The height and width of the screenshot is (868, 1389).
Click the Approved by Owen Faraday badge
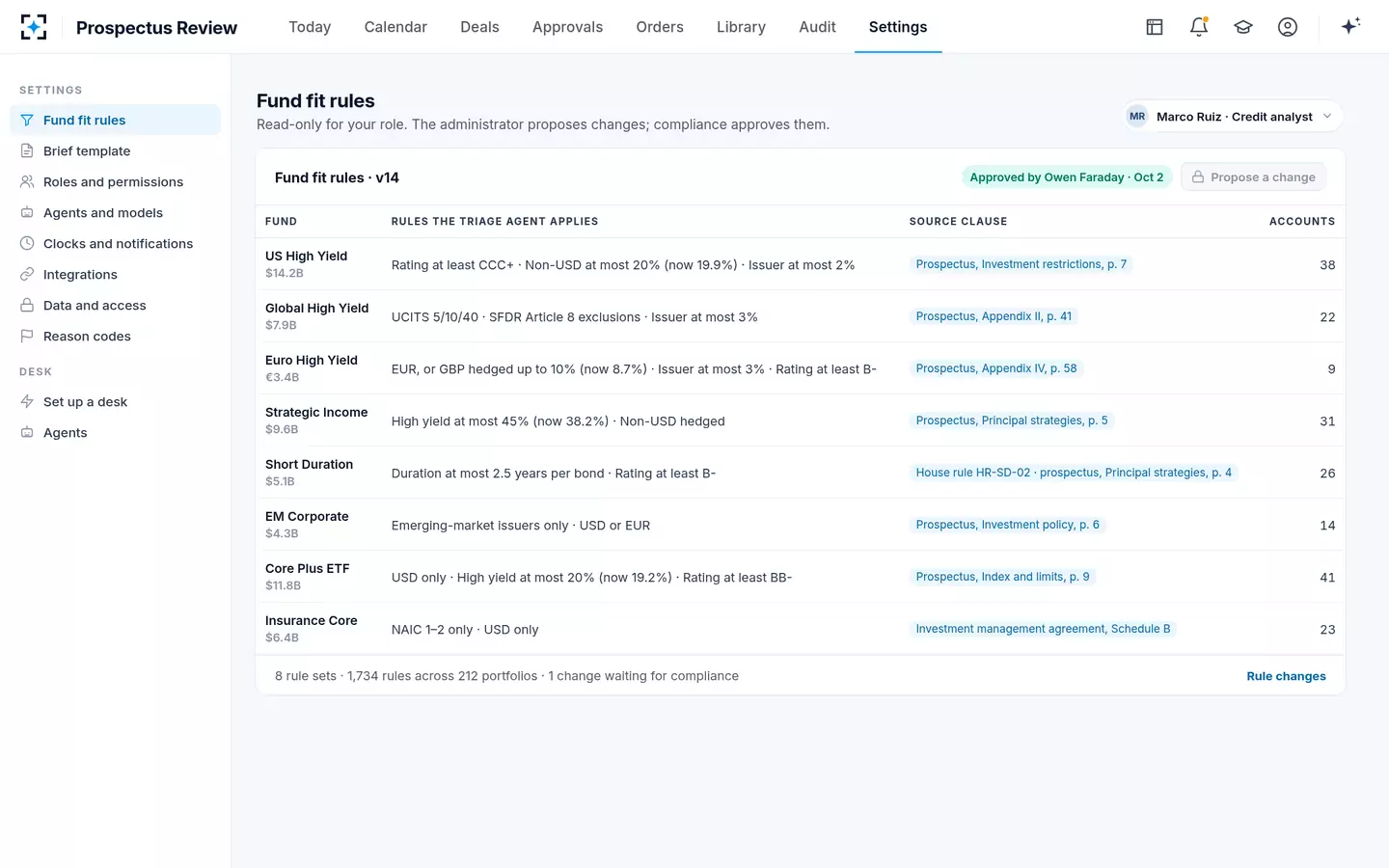click(1066, 177)
